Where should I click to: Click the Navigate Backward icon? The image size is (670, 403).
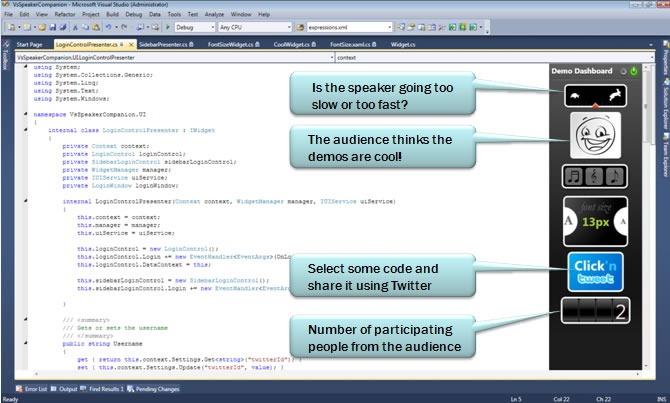tap(140, 27)
